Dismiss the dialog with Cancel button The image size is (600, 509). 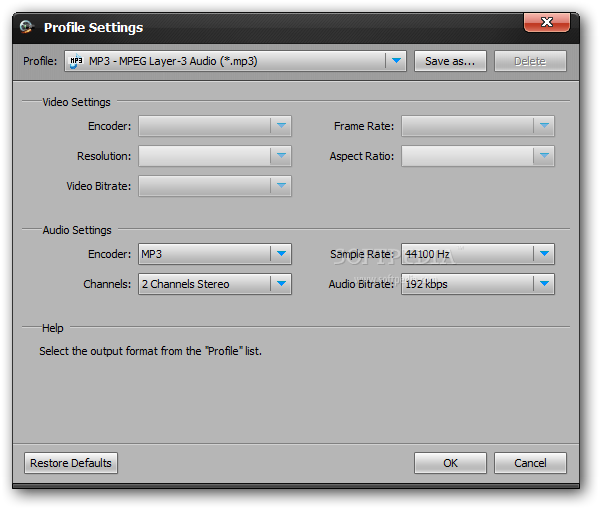coord(530,463)
